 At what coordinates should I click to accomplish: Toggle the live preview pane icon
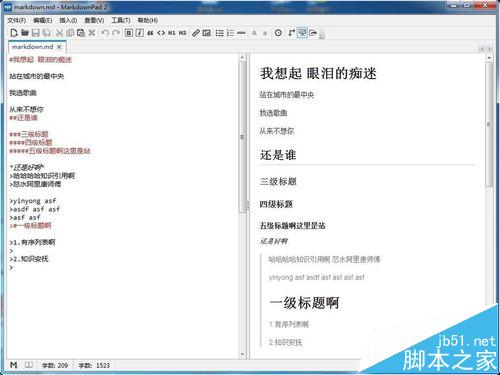[x=302, y=33]
